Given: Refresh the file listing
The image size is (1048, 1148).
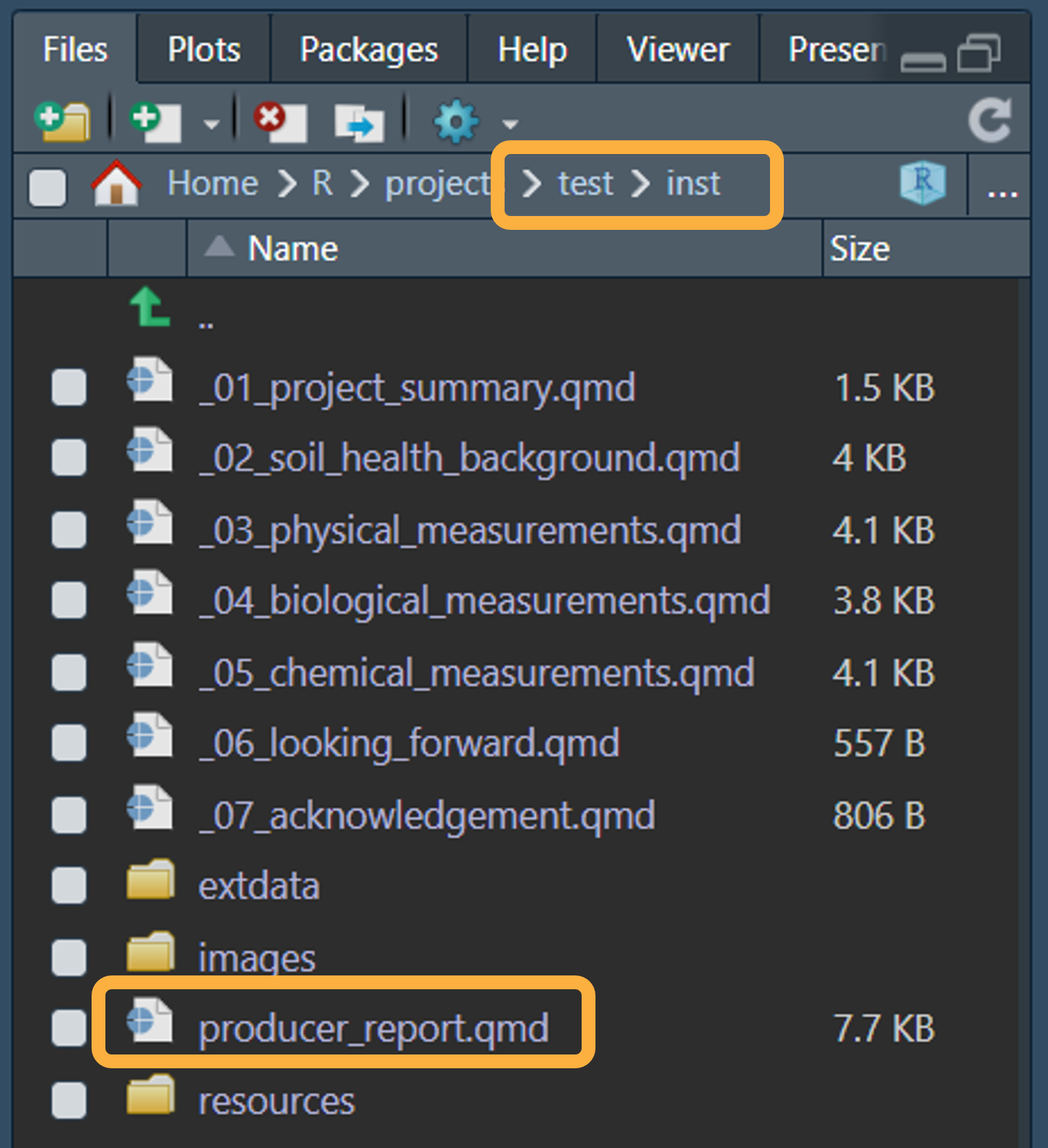Looking at the screenshot, I should [989, 120].
